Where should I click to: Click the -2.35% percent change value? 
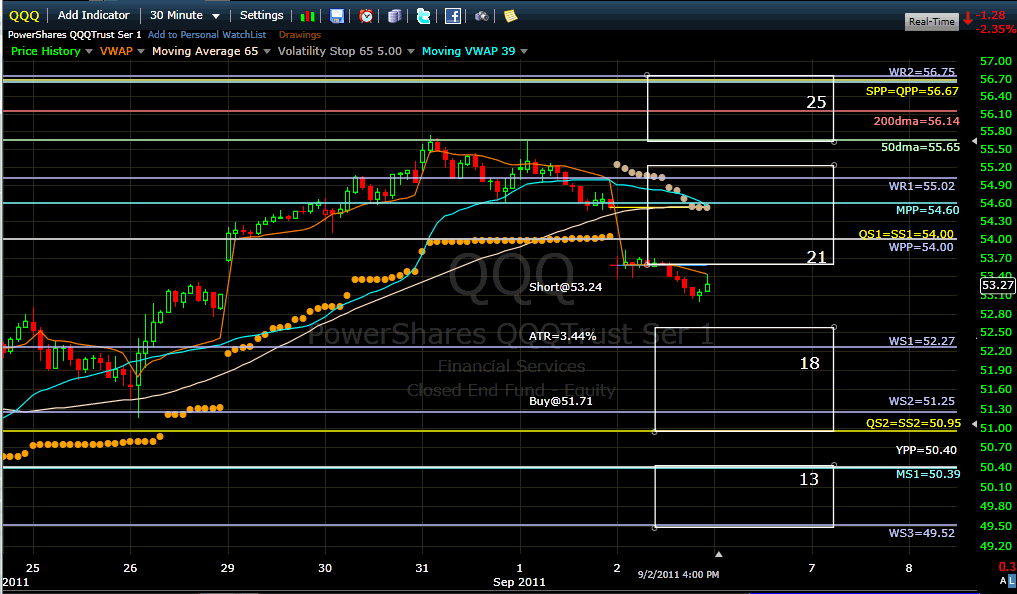pos(996,29)
